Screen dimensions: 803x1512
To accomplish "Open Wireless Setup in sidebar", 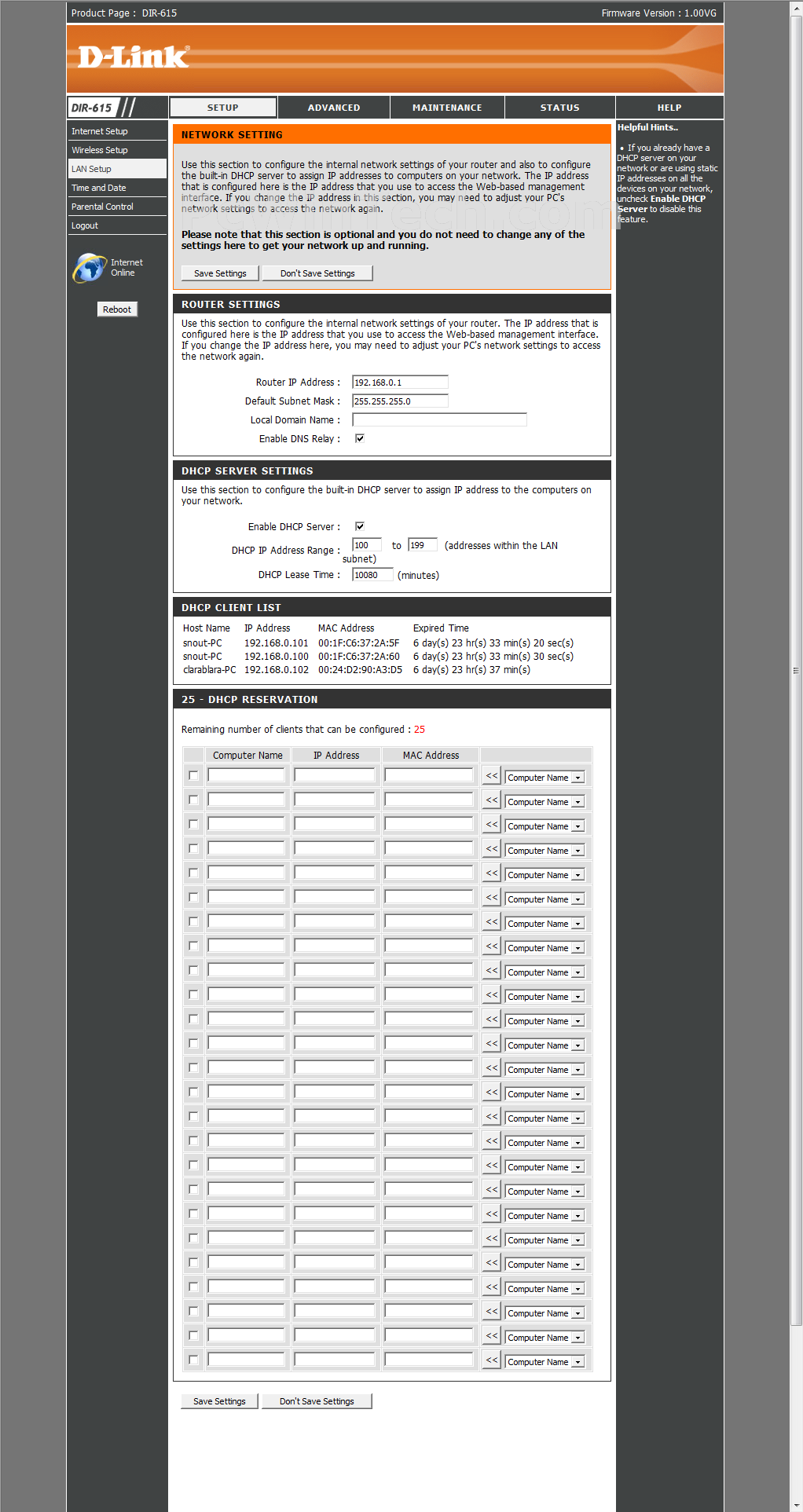I will coord(117,150).
